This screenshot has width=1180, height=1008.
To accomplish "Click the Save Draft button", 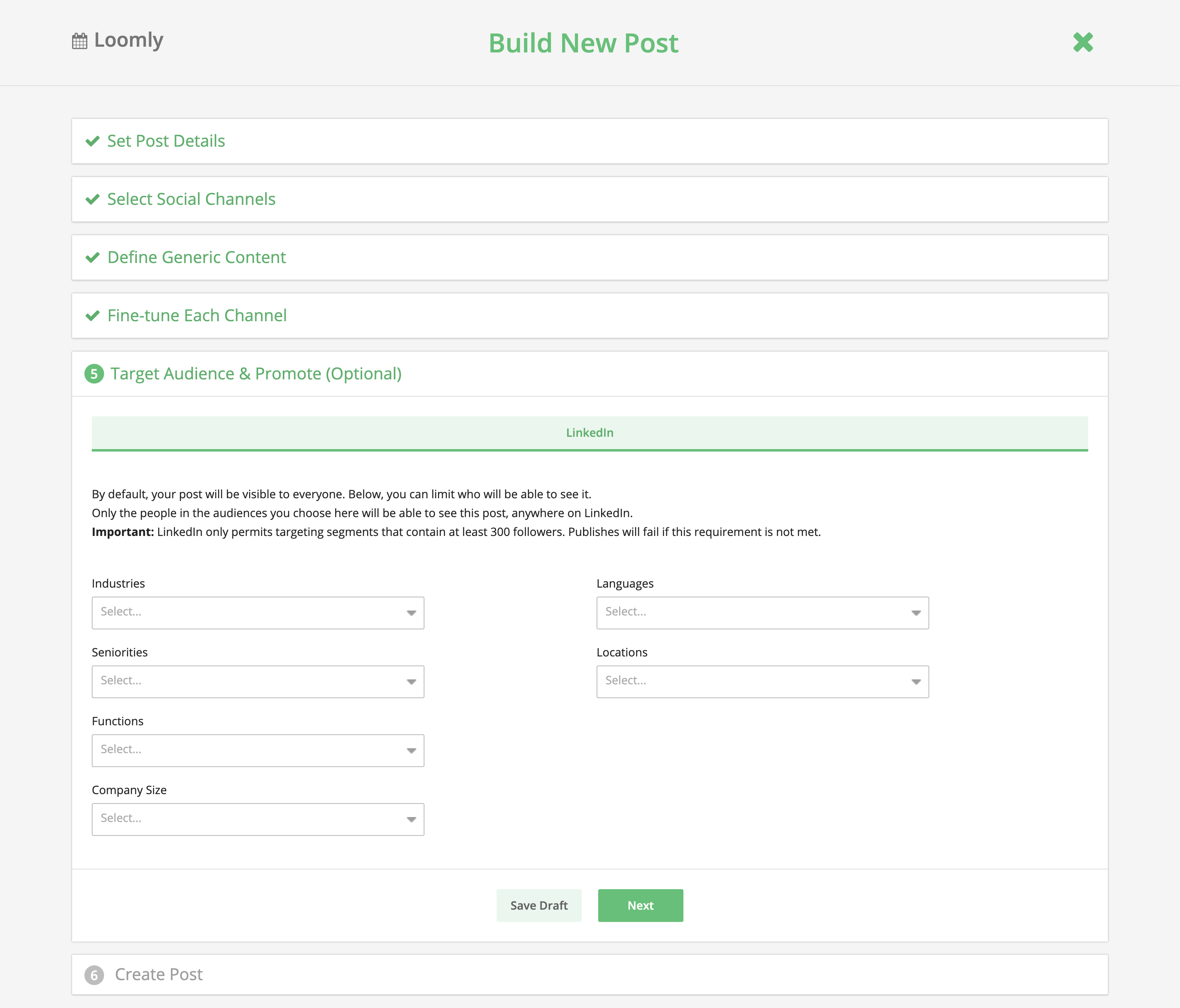I will point(539,905).
